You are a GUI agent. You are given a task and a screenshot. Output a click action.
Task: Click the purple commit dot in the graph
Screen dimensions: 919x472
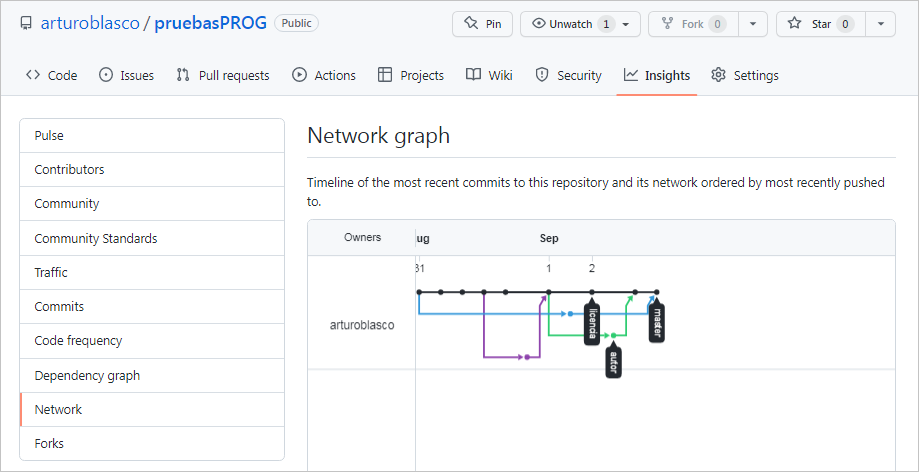[x=527, y=357]
